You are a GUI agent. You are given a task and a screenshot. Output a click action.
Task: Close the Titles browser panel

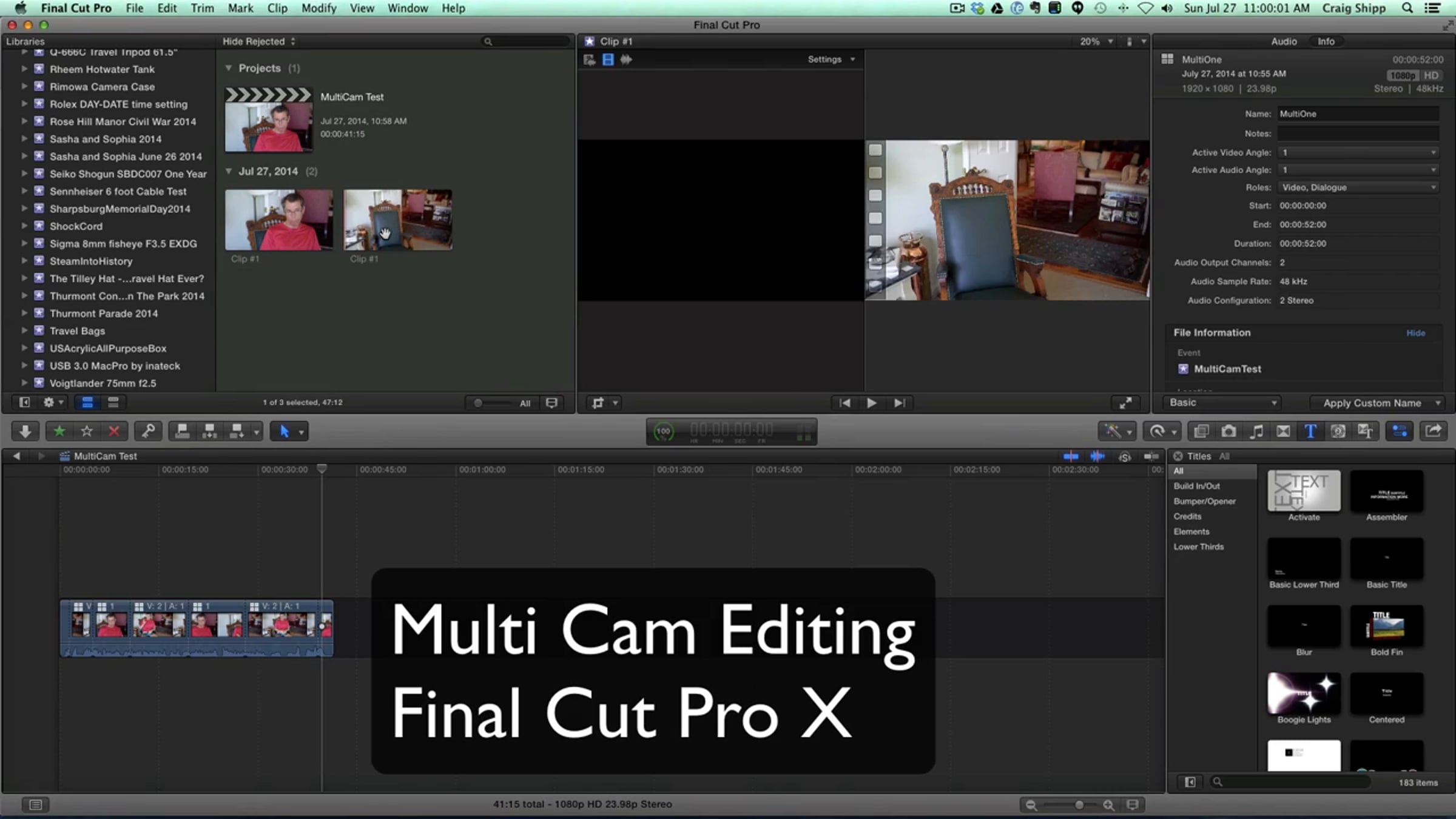pyautogui.click(x=1178, y=456)
